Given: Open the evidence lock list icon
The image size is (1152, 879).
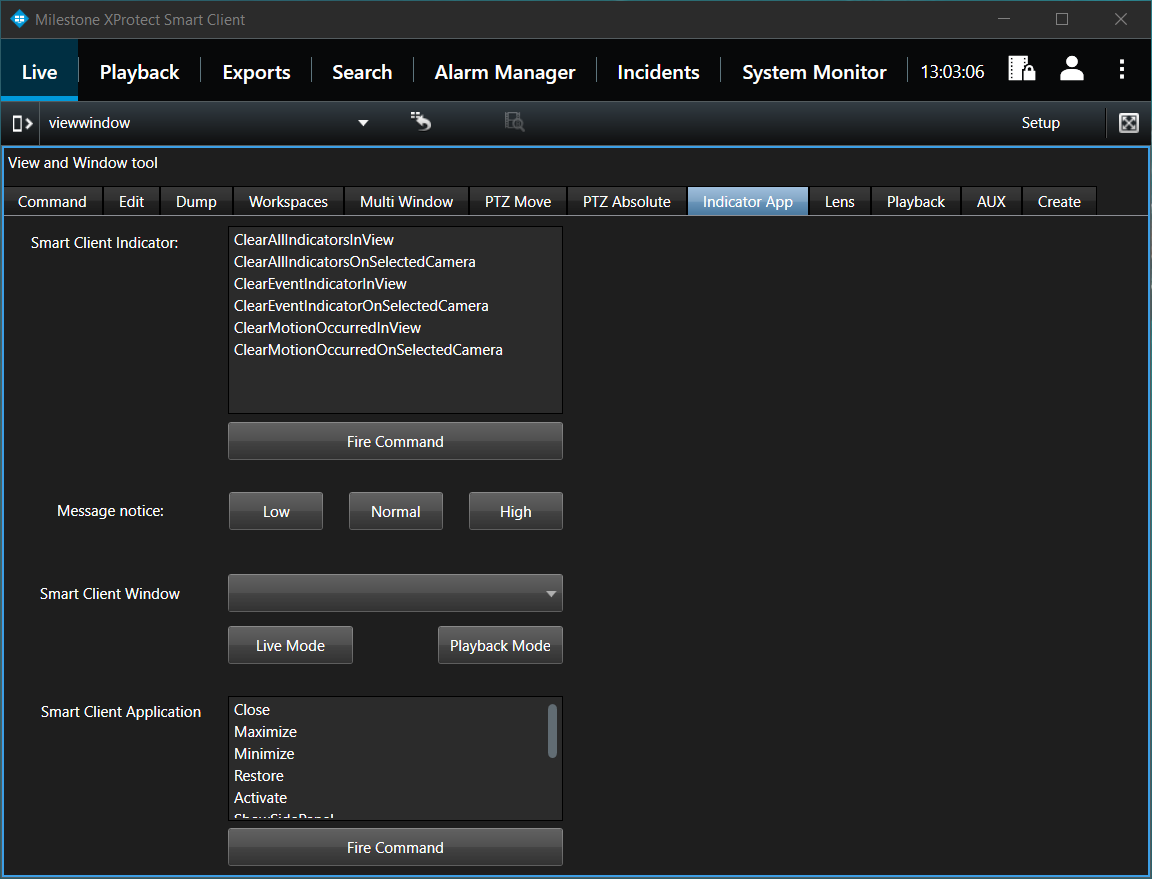Looking at the screenshot, I should pyautogui.click(x=1021, y=69).
